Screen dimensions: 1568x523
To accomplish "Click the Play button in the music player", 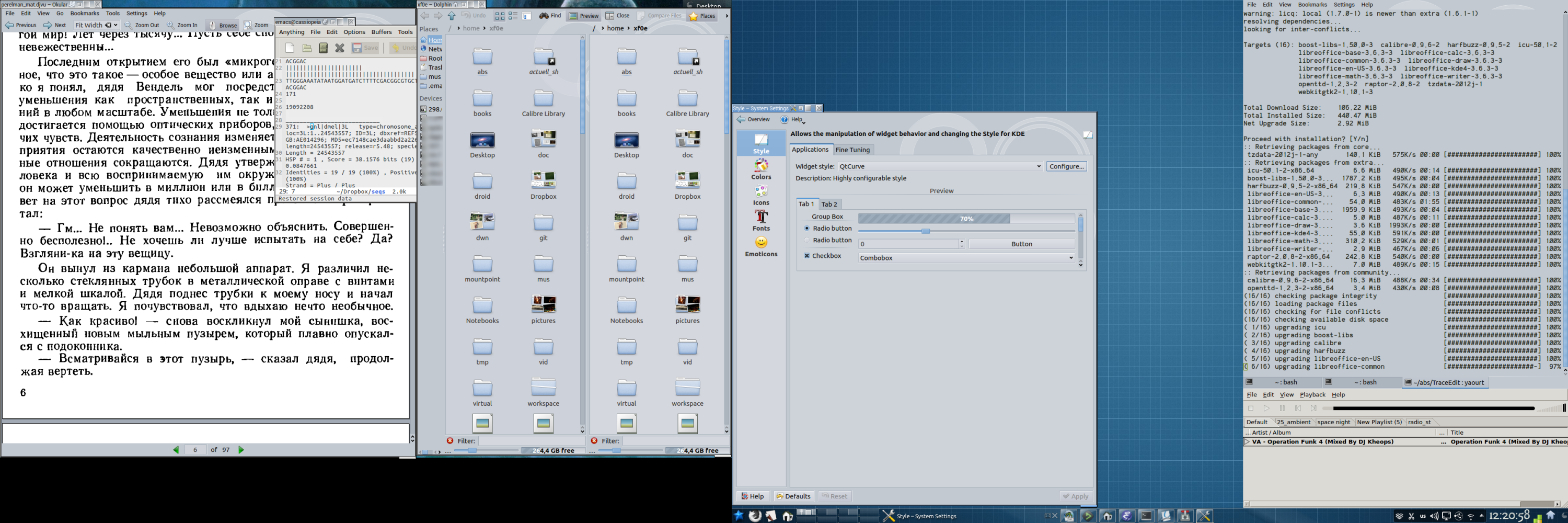I will click(1266, 408).
